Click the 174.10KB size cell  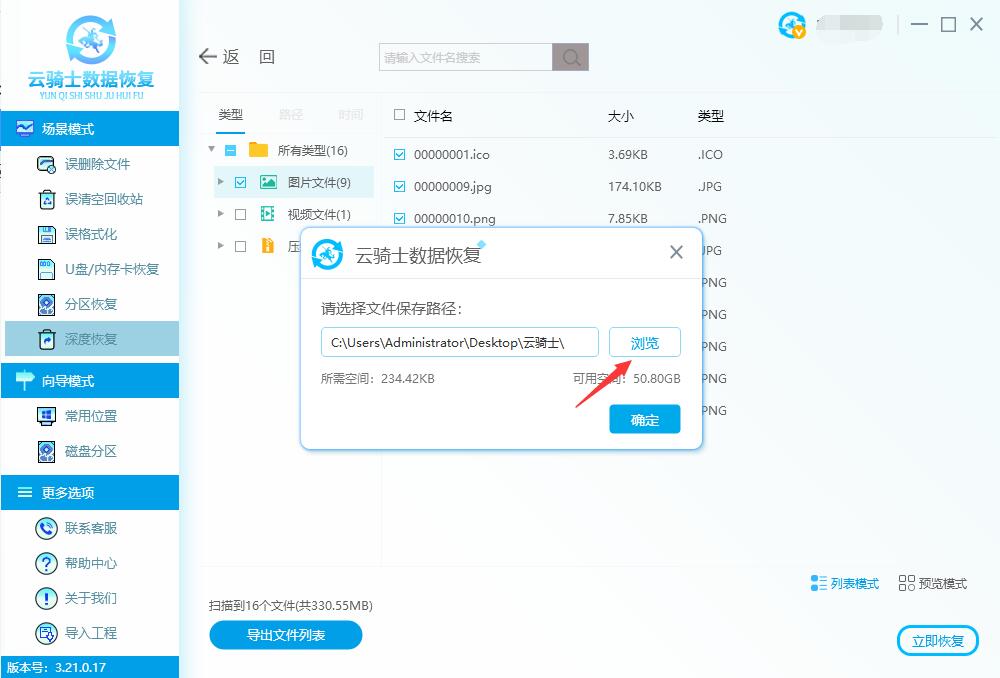click(635, 187)
